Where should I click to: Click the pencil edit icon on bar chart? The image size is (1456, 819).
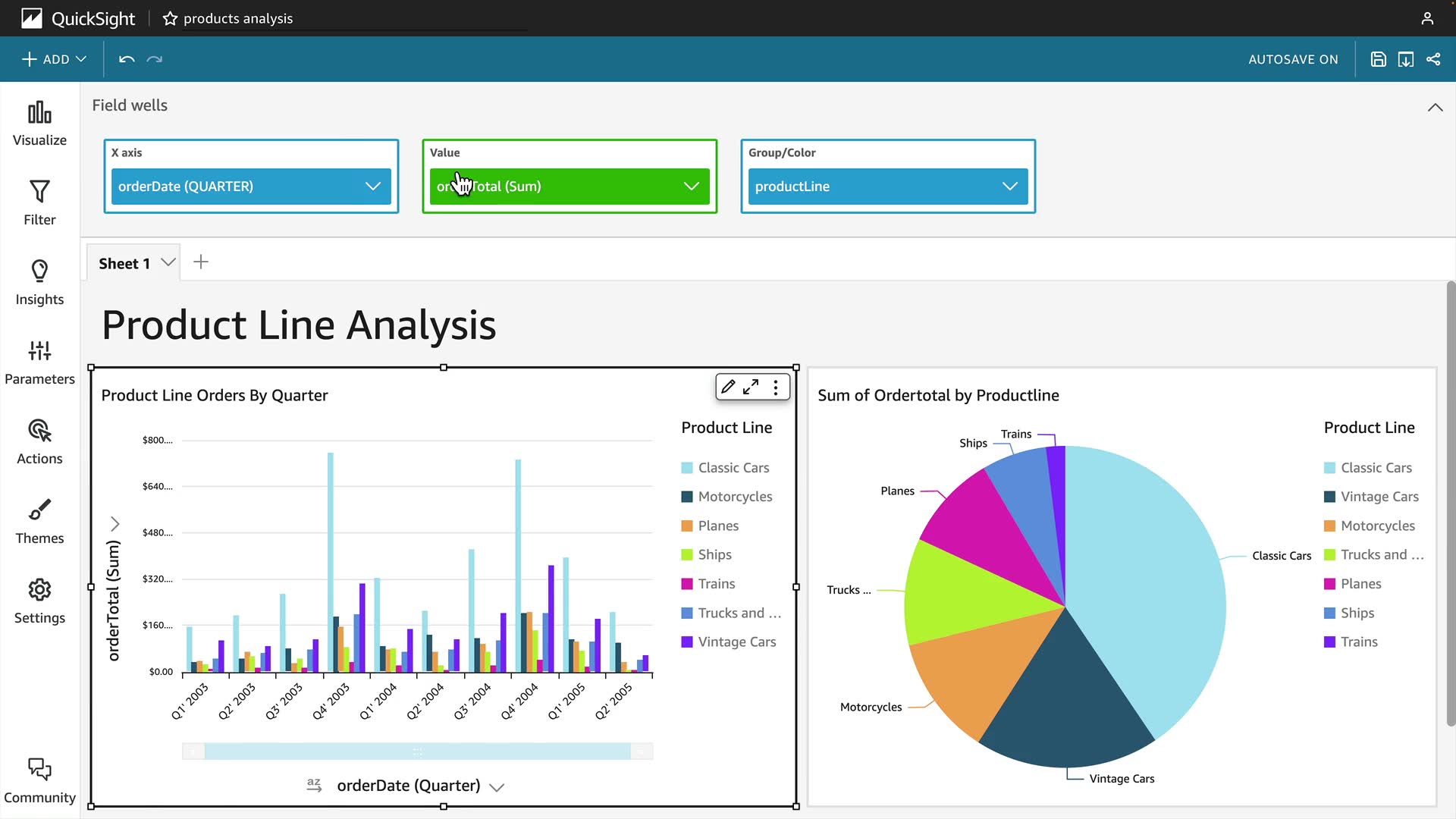728,387
